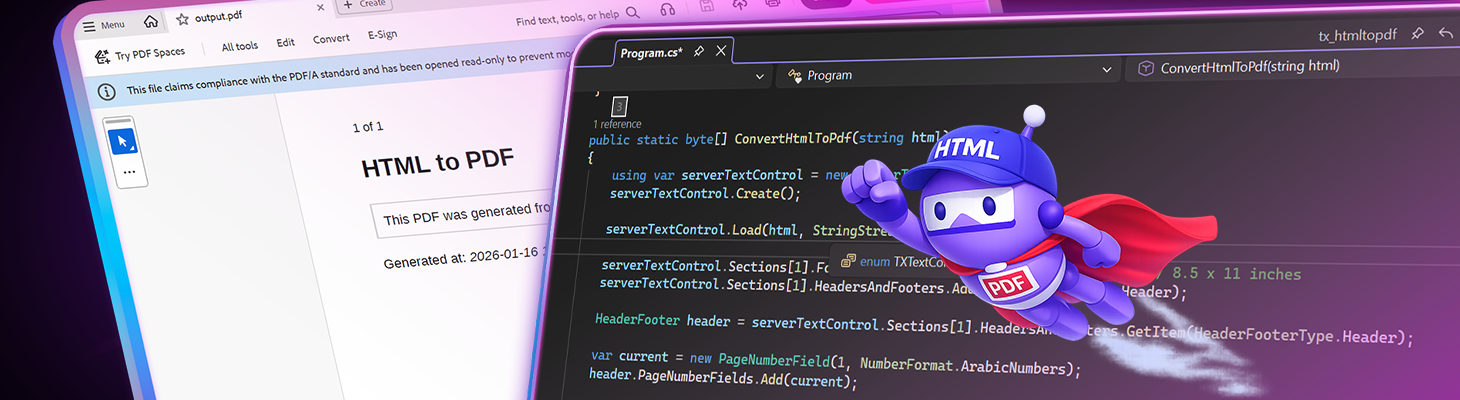Click Try PDF Spaces button
Image resolution: width=1460 pixels, height=400 pixels.
140,54
